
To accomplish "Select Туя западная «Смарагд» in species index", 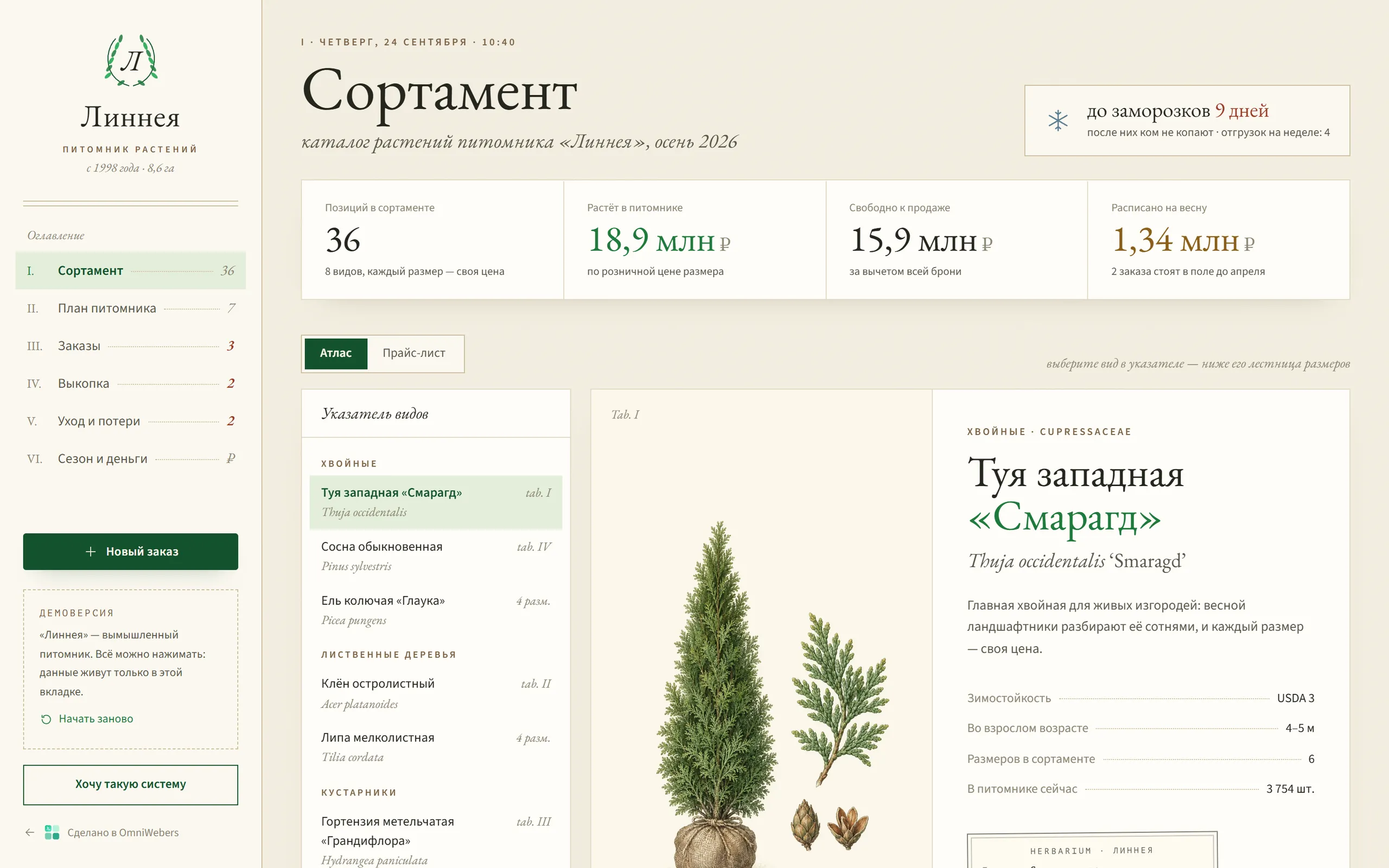I will point(436,502).
